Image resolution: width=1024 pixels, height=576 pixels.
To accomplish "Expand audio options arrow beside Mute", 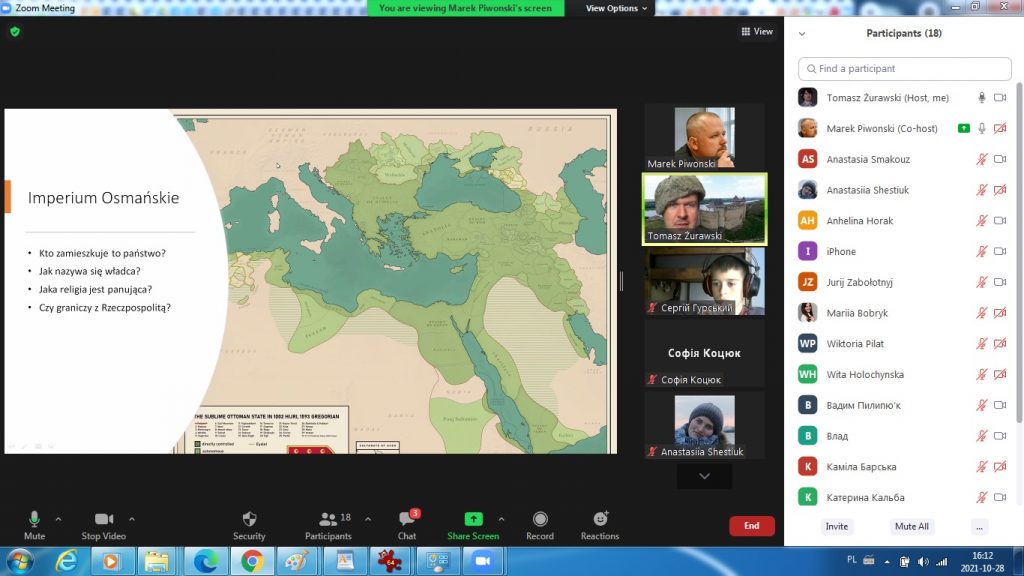I will pyautogui.click(x=58, y=519).
